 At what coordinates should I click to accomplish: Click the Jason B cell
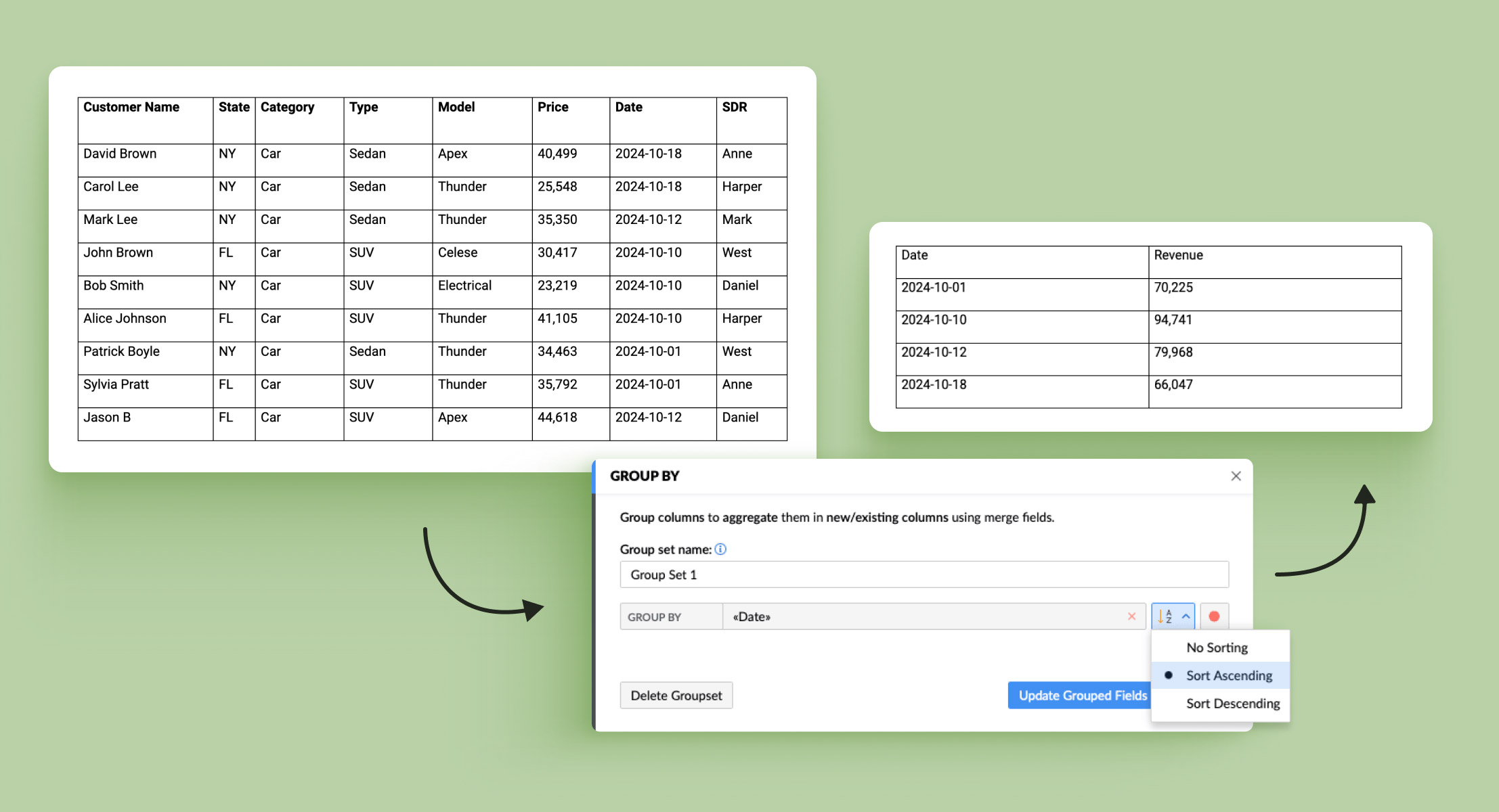146,424
